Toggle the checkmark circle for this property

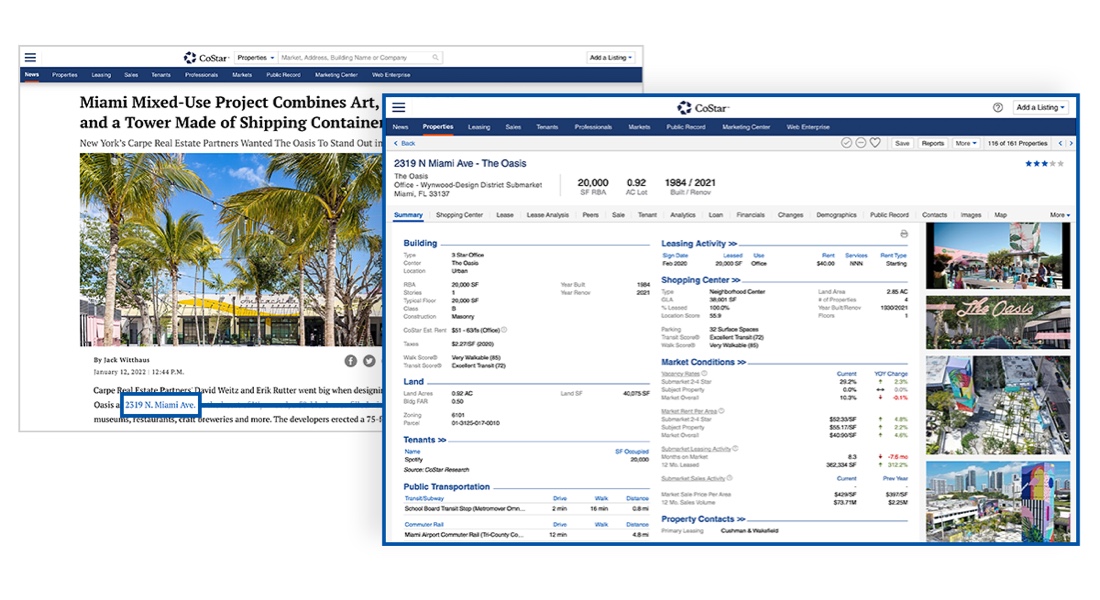coord(847,143)
